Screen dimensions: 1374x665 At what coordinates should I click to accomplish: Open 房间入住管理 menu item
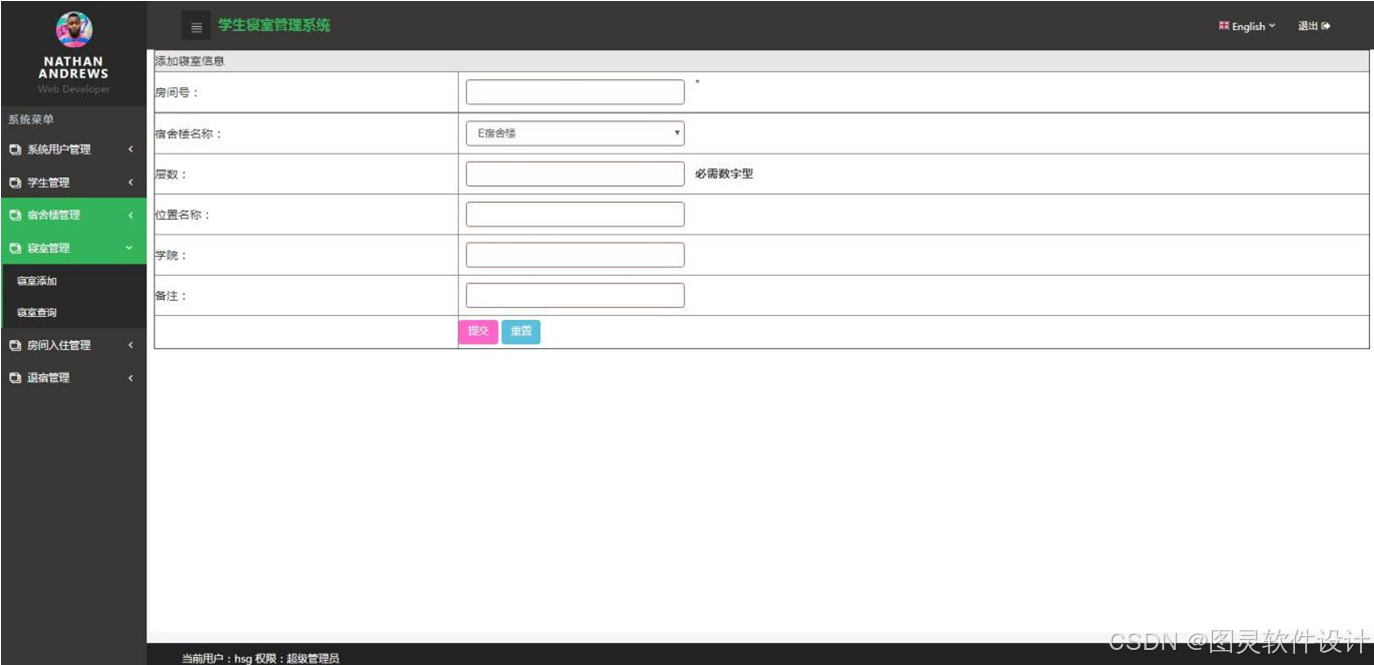pyautogui.click(x=73, y=345)
